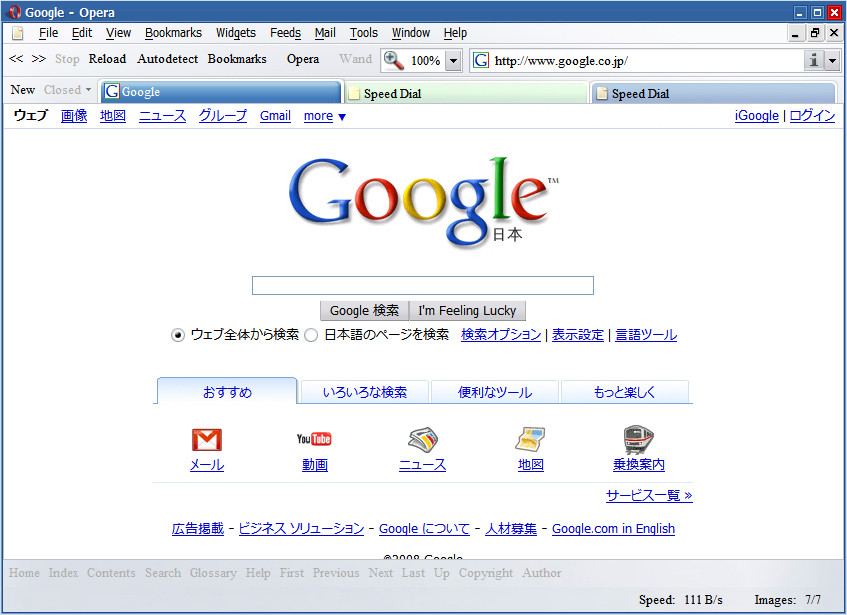Open the View menu
The image size is (847, 615).
[x=118, y=33]
